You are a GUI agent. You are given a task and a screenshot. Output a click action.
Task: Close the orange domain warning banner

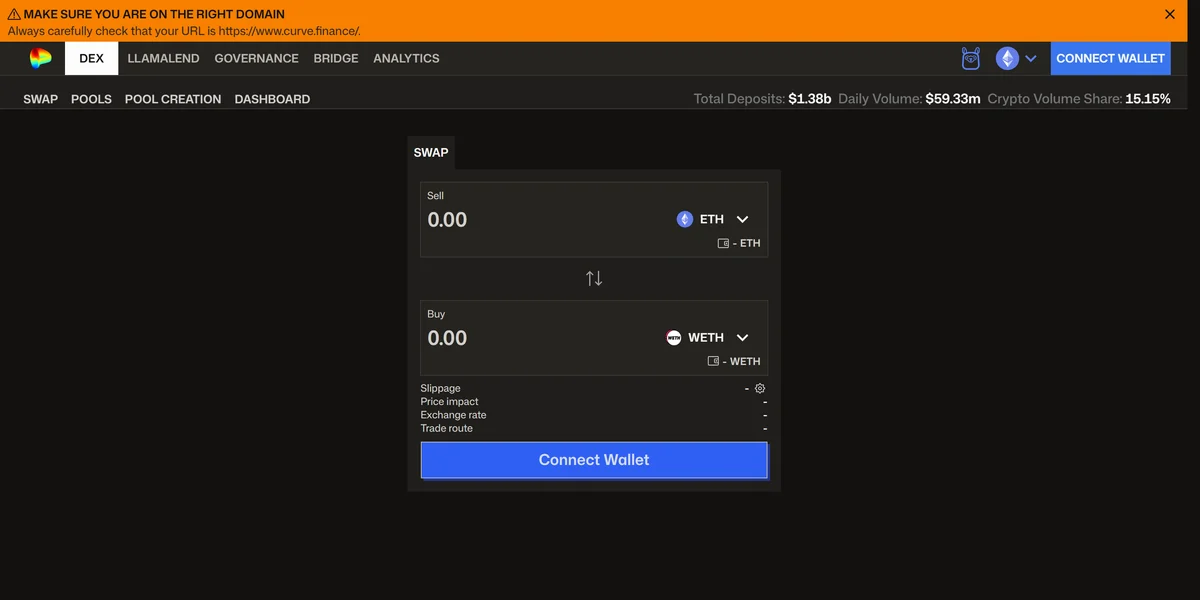tap(1170, 14)
